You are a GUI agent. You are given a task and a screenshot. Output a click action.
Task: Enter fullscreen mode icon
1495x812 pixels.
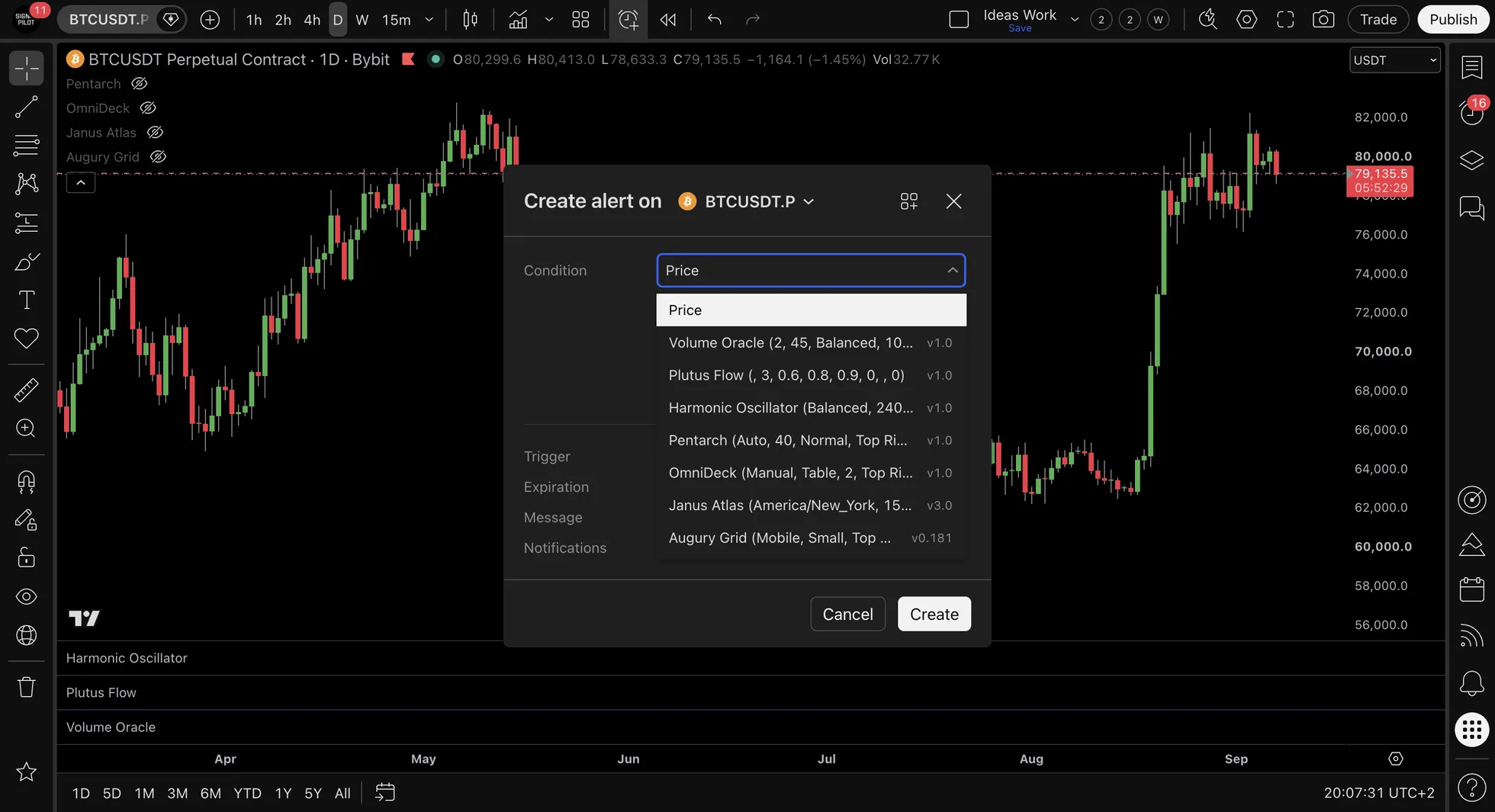point(1285,20)
